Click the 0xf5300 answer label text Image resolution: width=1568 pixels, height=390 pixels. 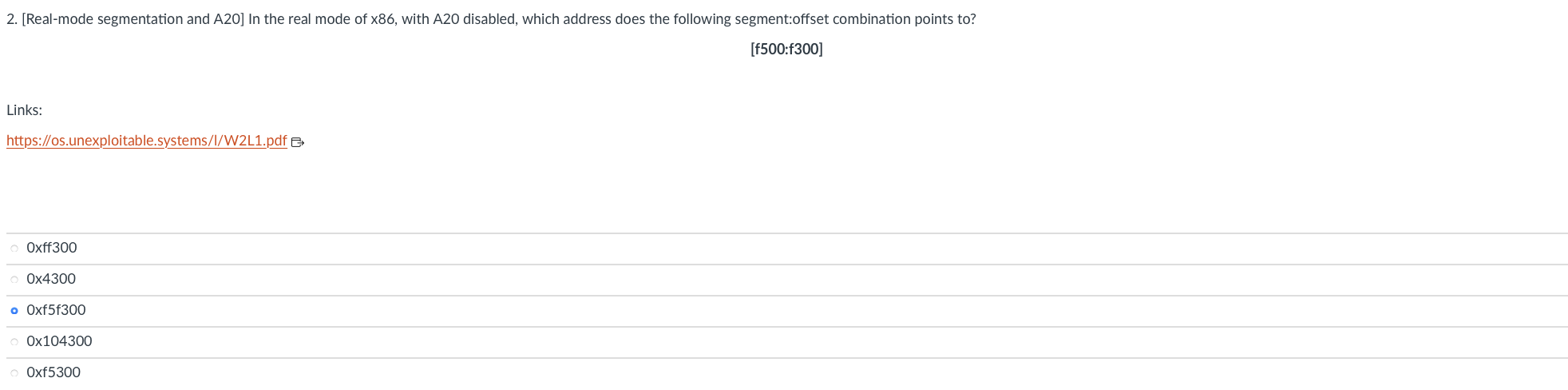pyautogui.click(x=53, y=372)
